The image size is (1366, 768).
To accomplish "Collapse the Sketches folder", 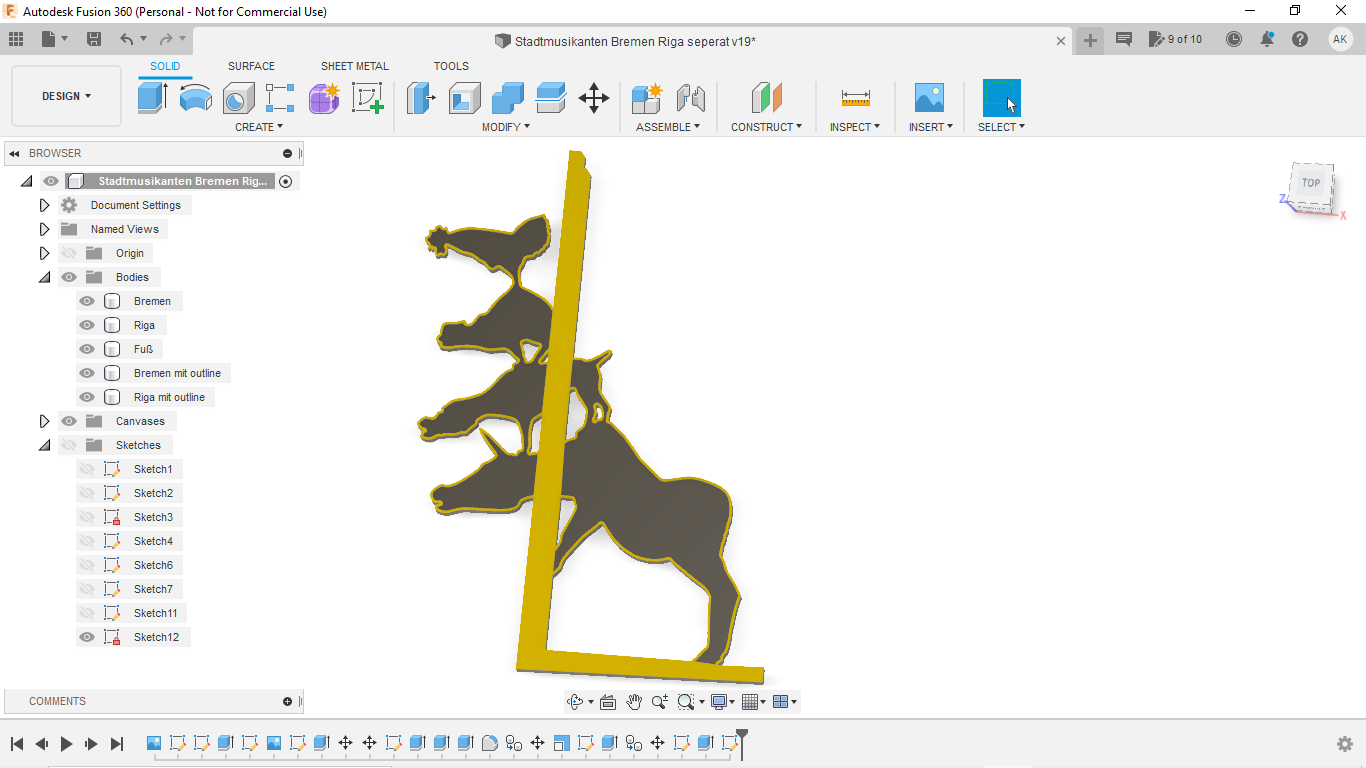I will [44, 445].
